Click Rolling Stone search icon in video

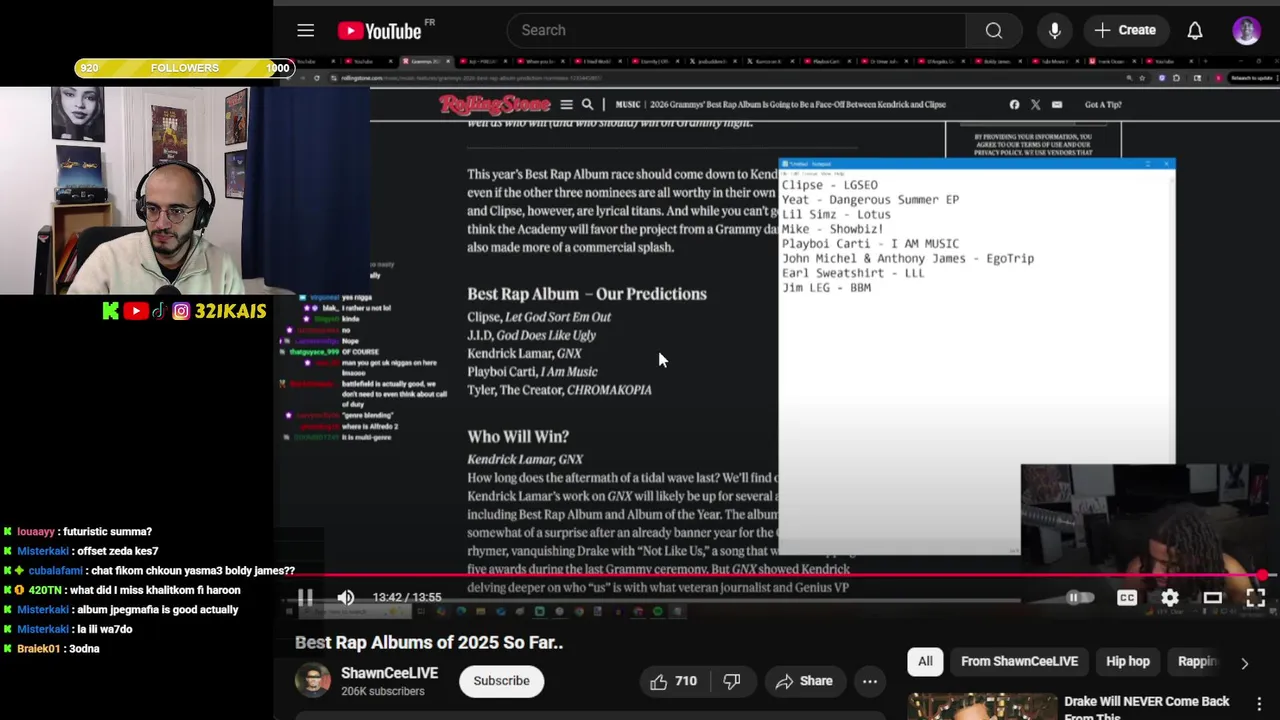[588, 104]
